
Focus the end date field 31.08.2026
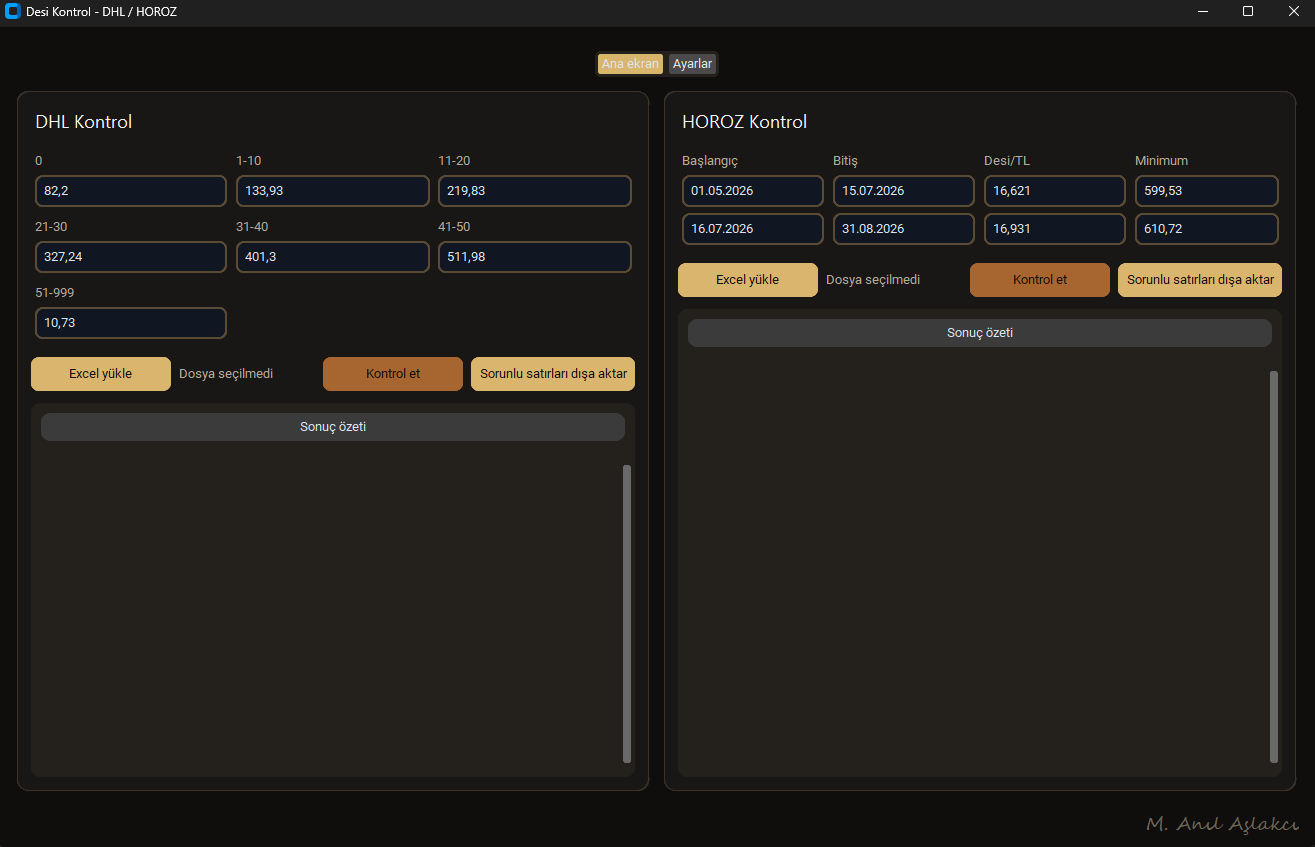[x=904, y=229]
